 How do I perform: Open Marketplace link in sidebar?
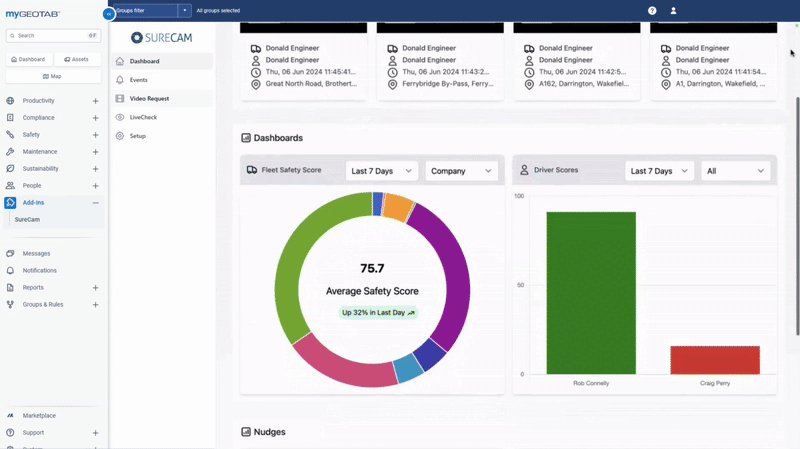click(39, 415)
